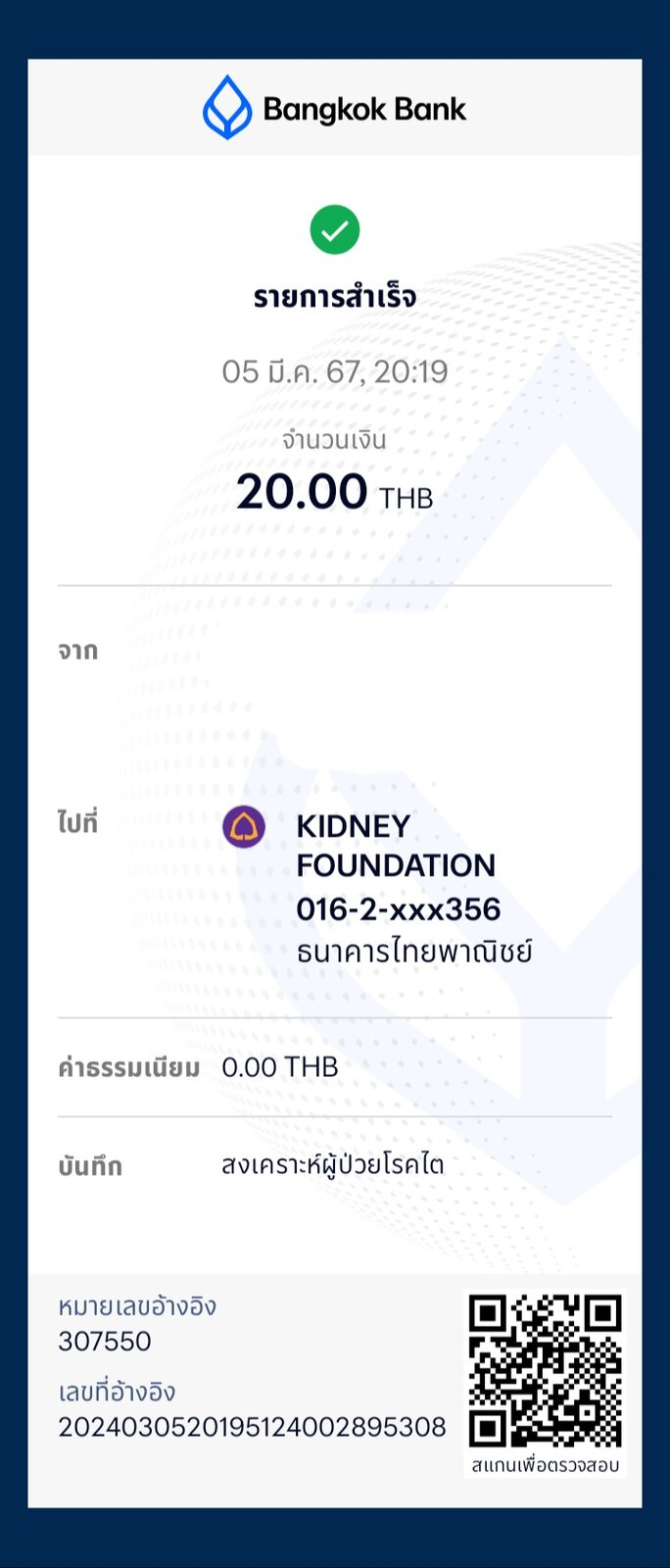Select reference number 307550
Image resolution: width=670 pixels, height=1568 pixels.
click(105, 1342)
